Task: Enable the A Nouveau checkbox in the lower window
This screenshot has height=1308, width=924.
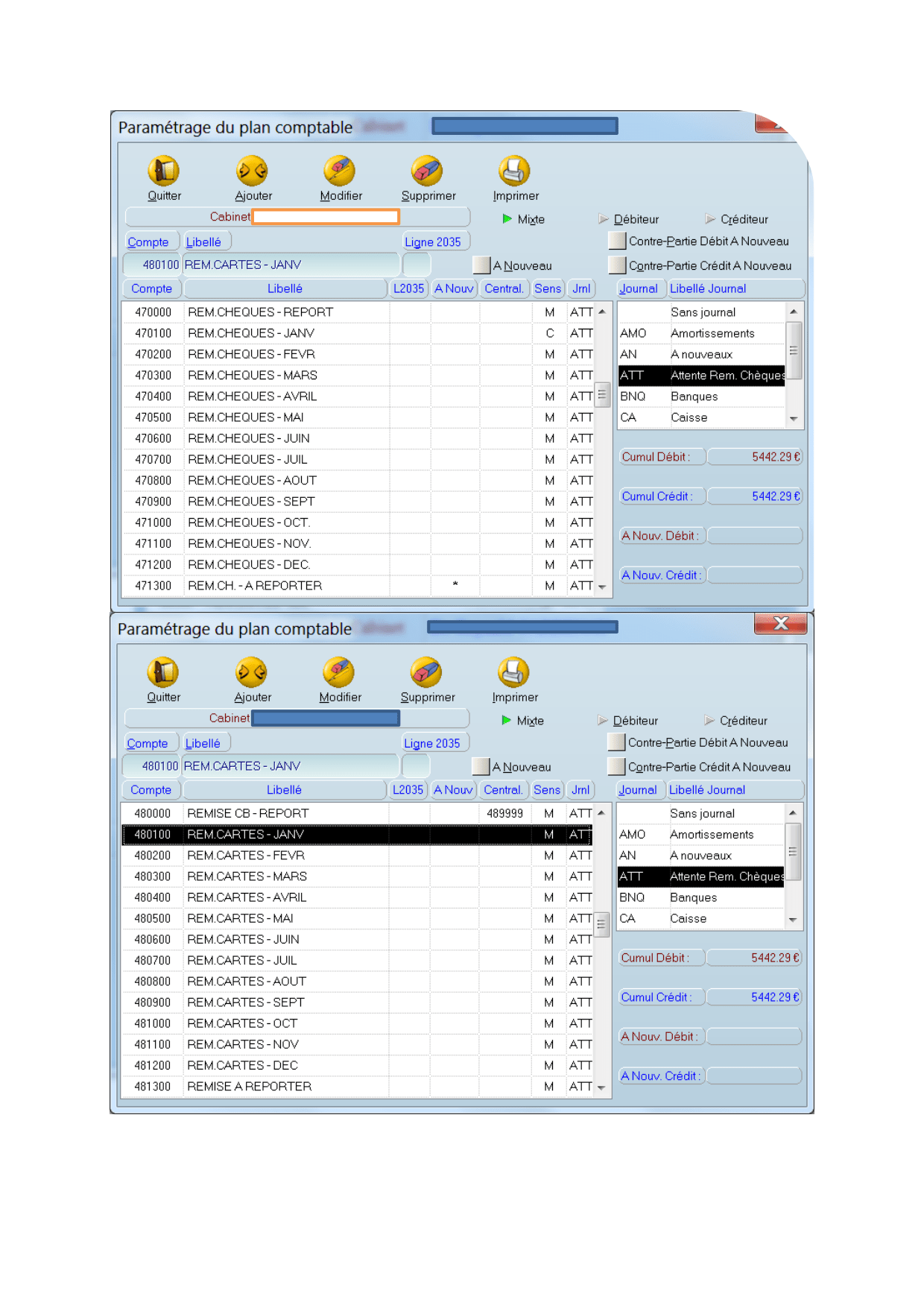Action: pyautogui.click(x=481, y=767)
